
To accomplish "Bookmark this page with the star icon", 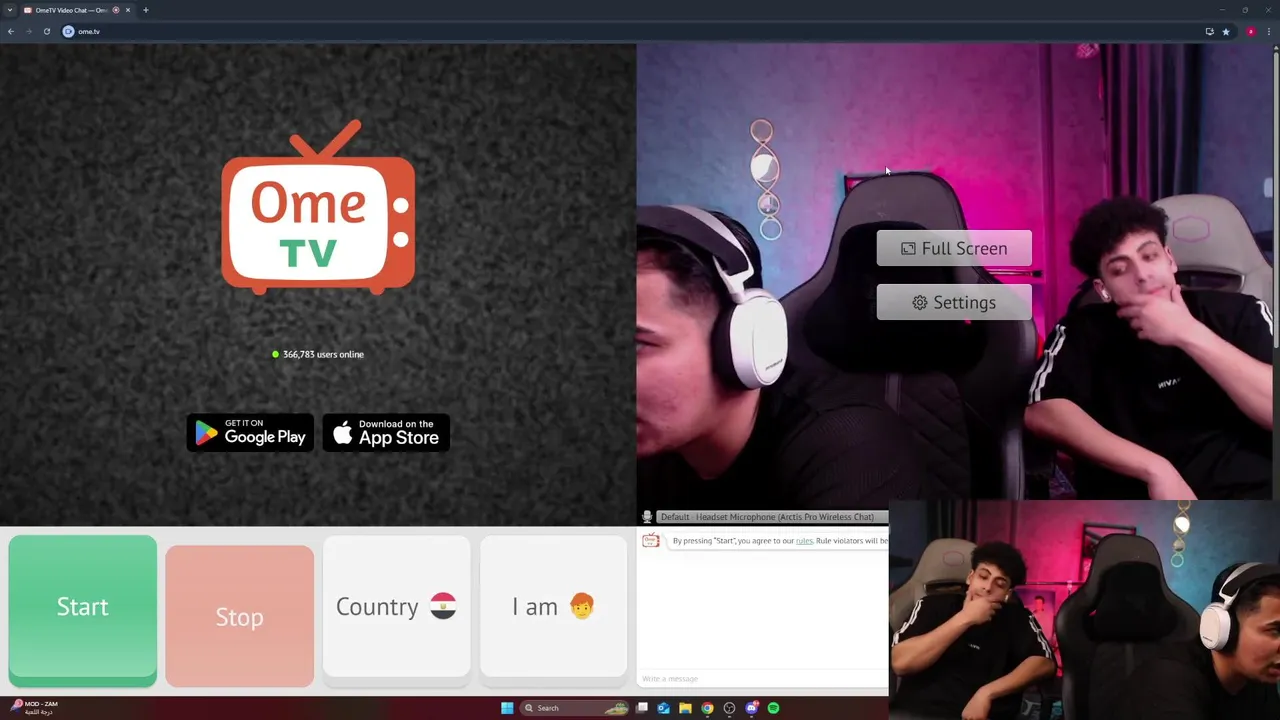I will [1226, 31].
